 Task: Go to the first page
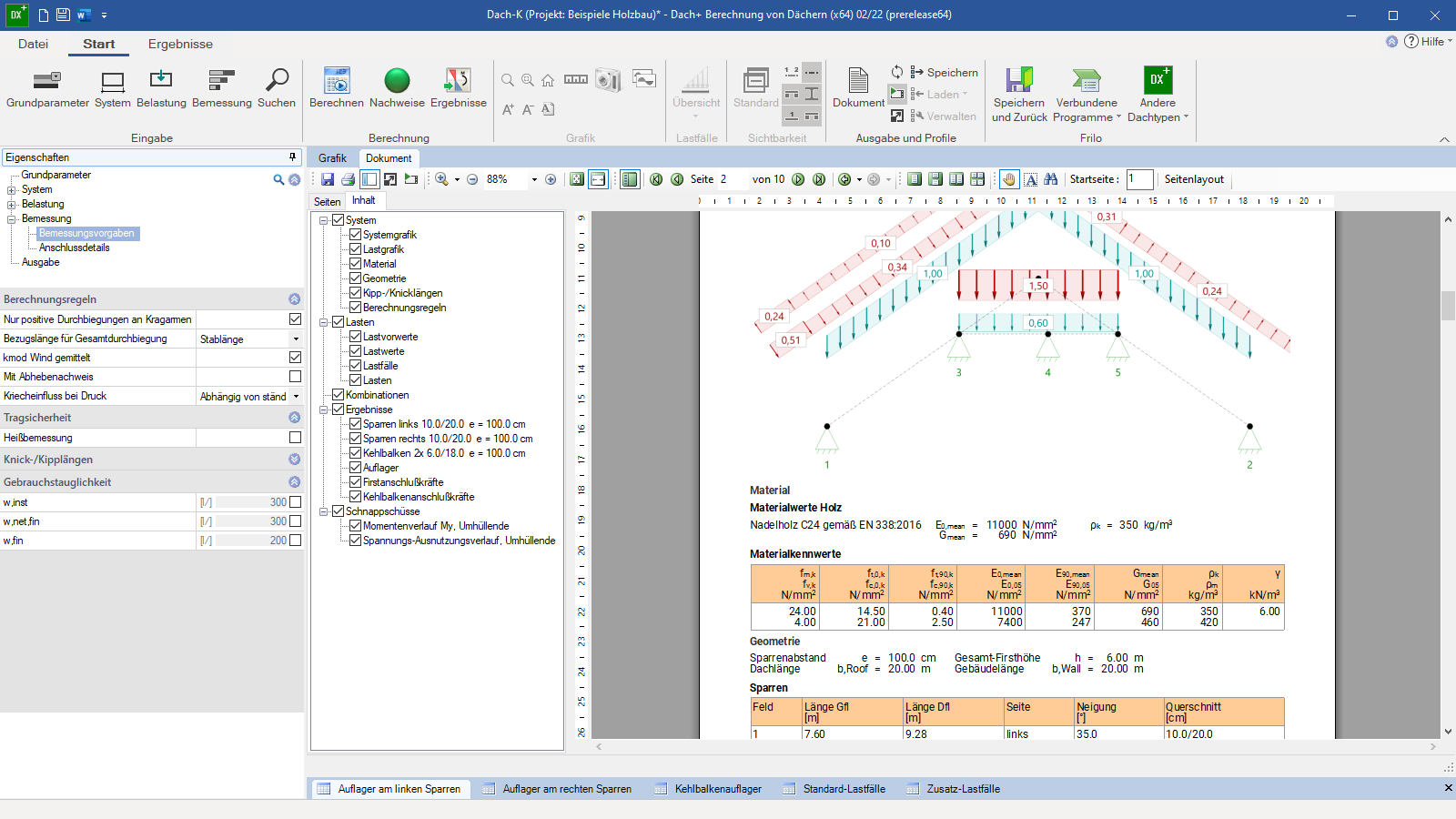click(x=656, y=179)
